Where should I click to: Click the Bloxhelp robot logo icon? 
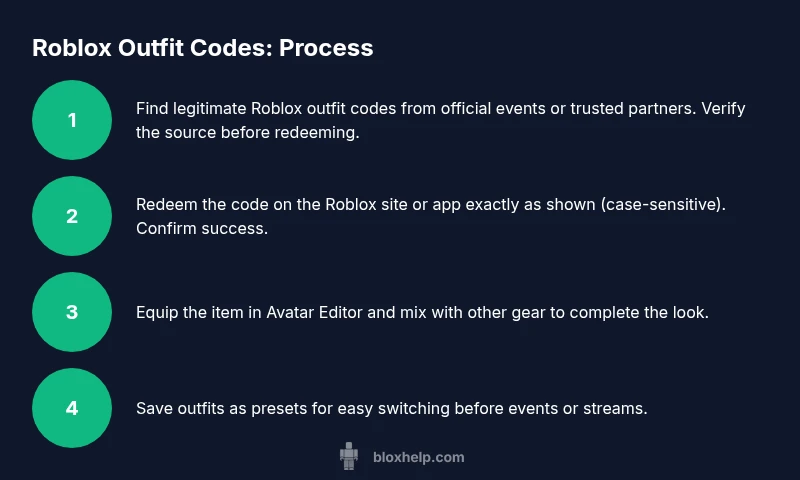coord(349,457)
